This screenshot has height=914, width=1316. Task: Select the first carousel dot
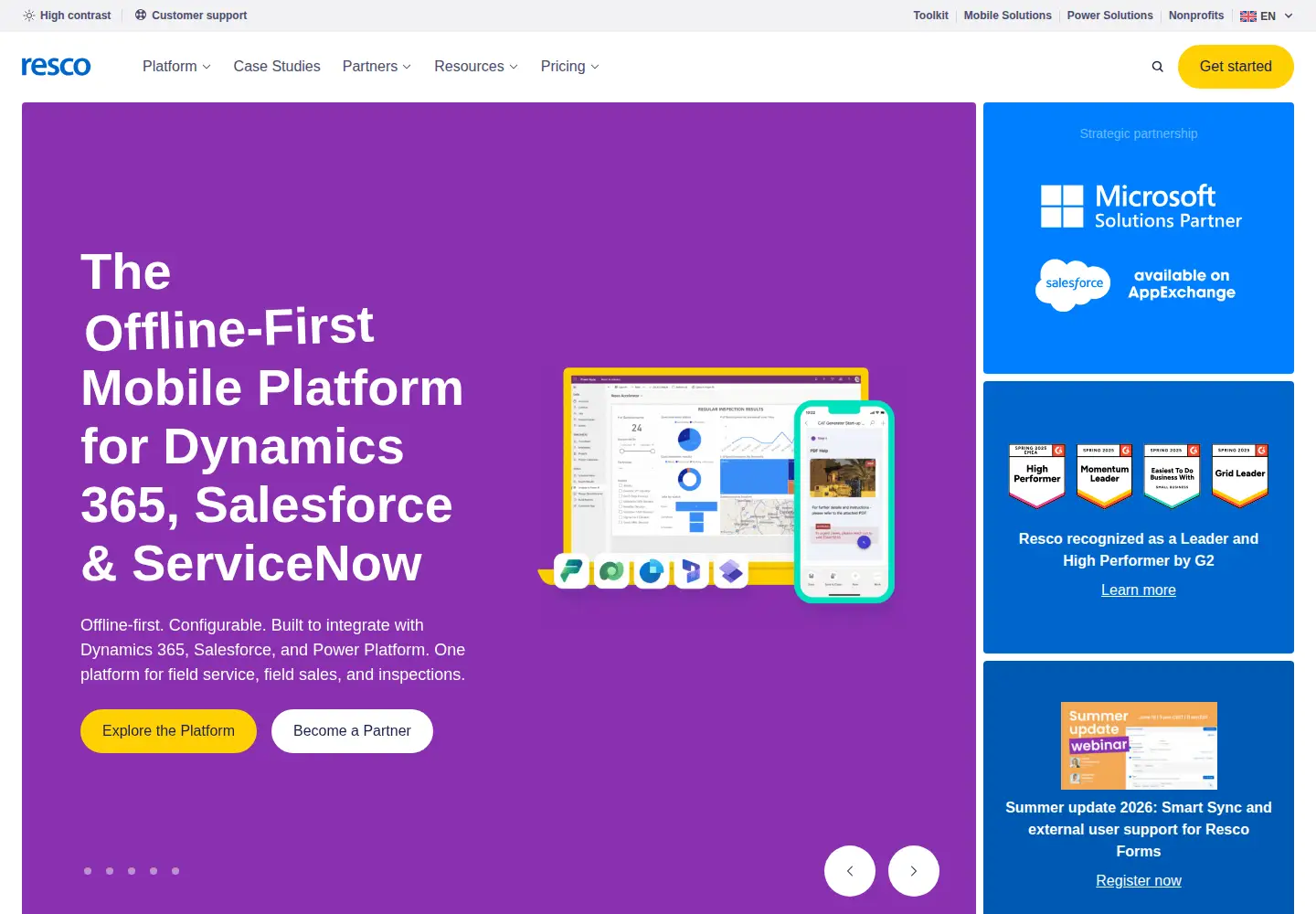[x=88, y=871]
